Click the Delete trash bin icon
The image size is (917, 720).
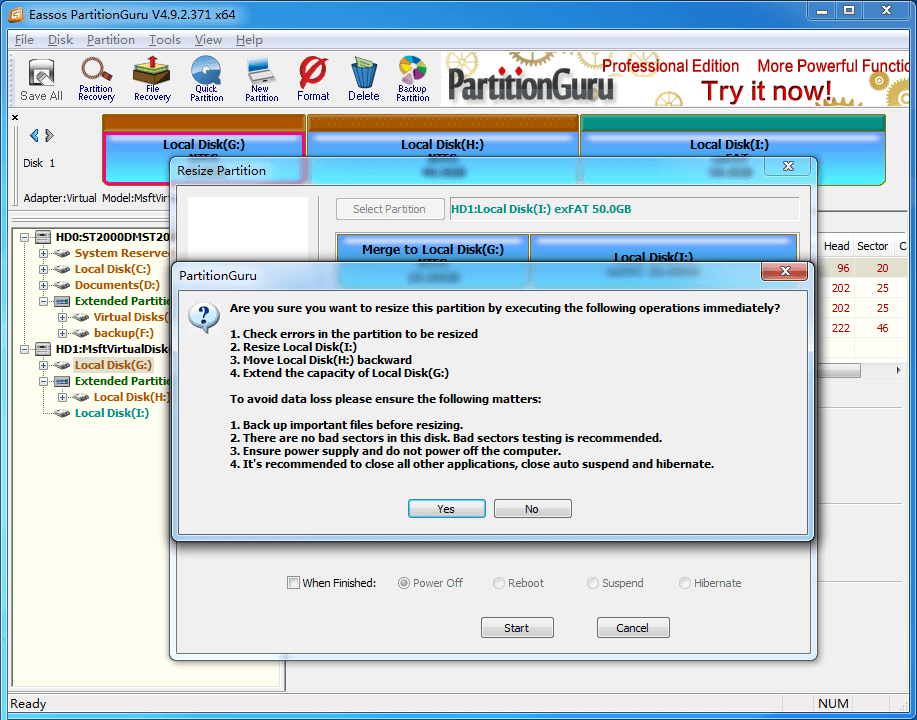[364, 80]
